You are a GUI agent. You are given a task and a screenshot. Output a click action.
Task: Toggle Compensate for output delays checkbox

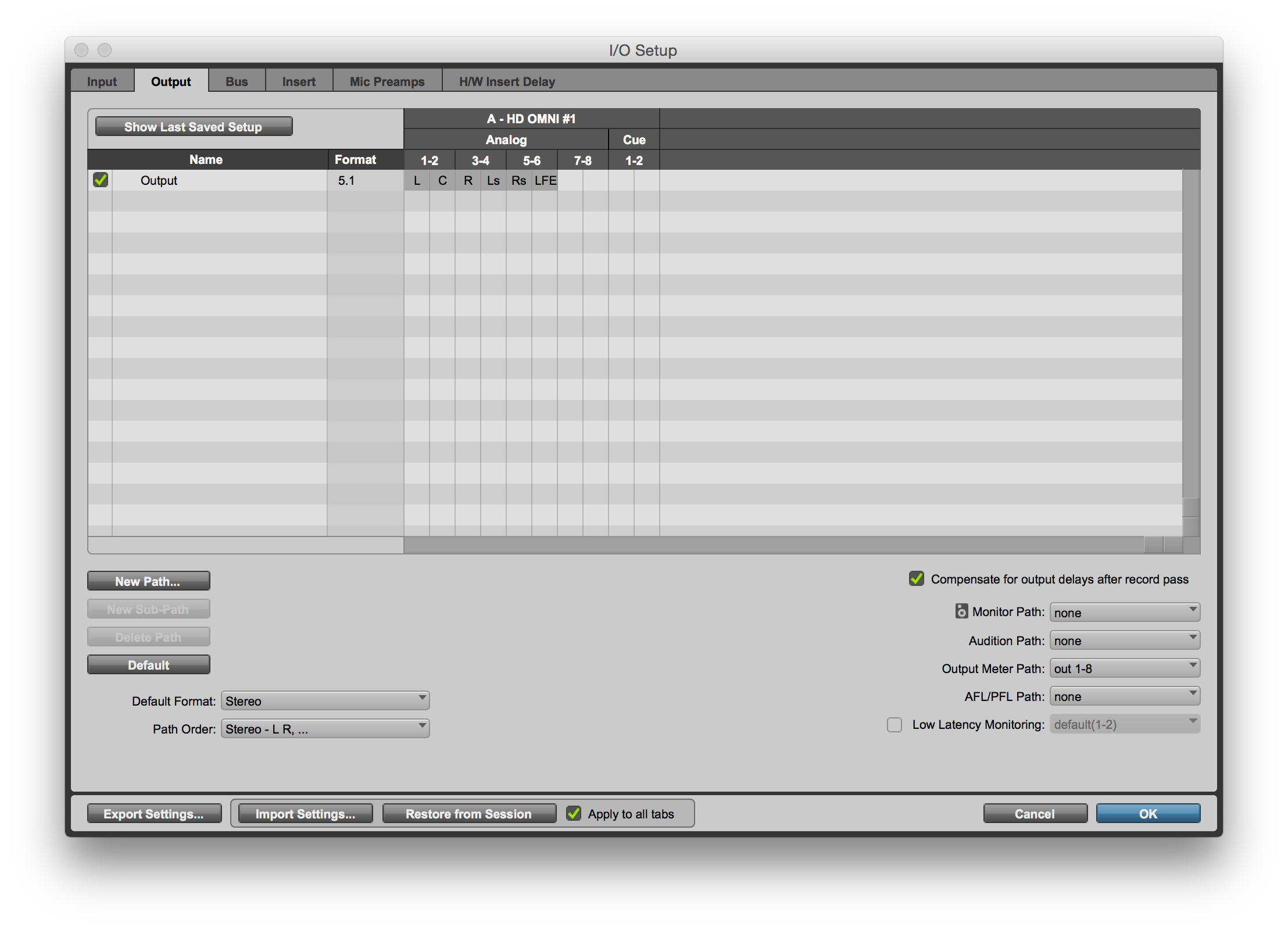[917, 579]
